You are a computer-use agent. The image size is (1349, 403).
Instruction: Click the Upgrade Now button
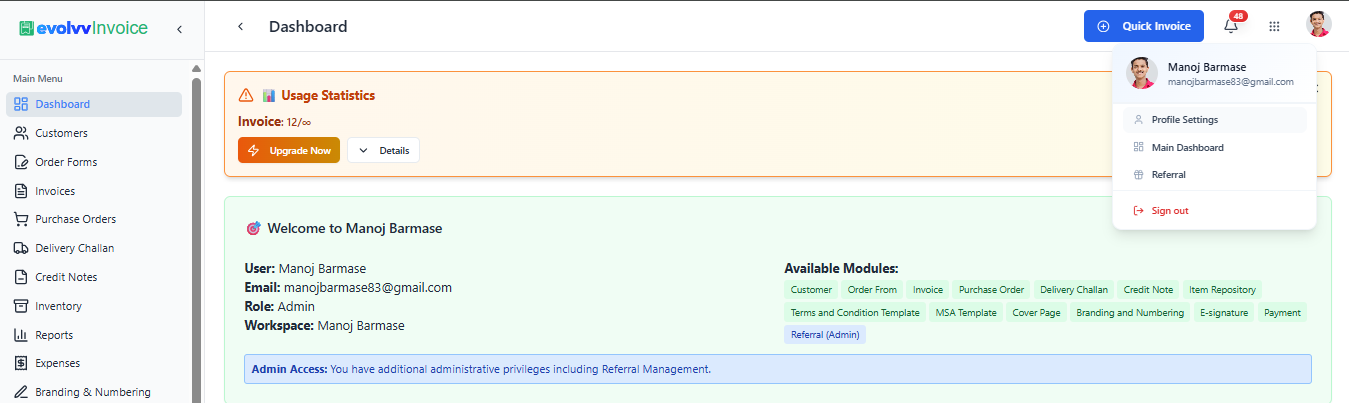(289, 150)
